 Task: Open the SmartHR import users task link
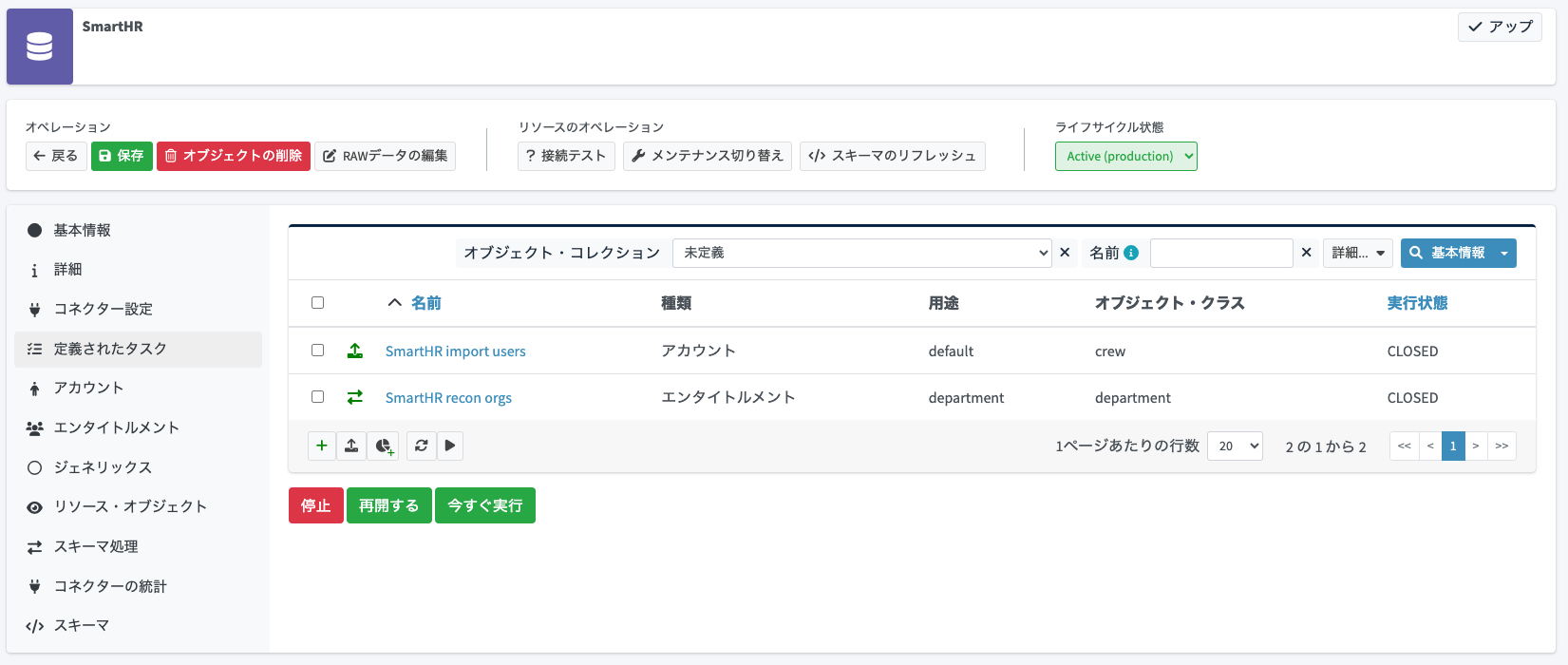tap(455, 351)
